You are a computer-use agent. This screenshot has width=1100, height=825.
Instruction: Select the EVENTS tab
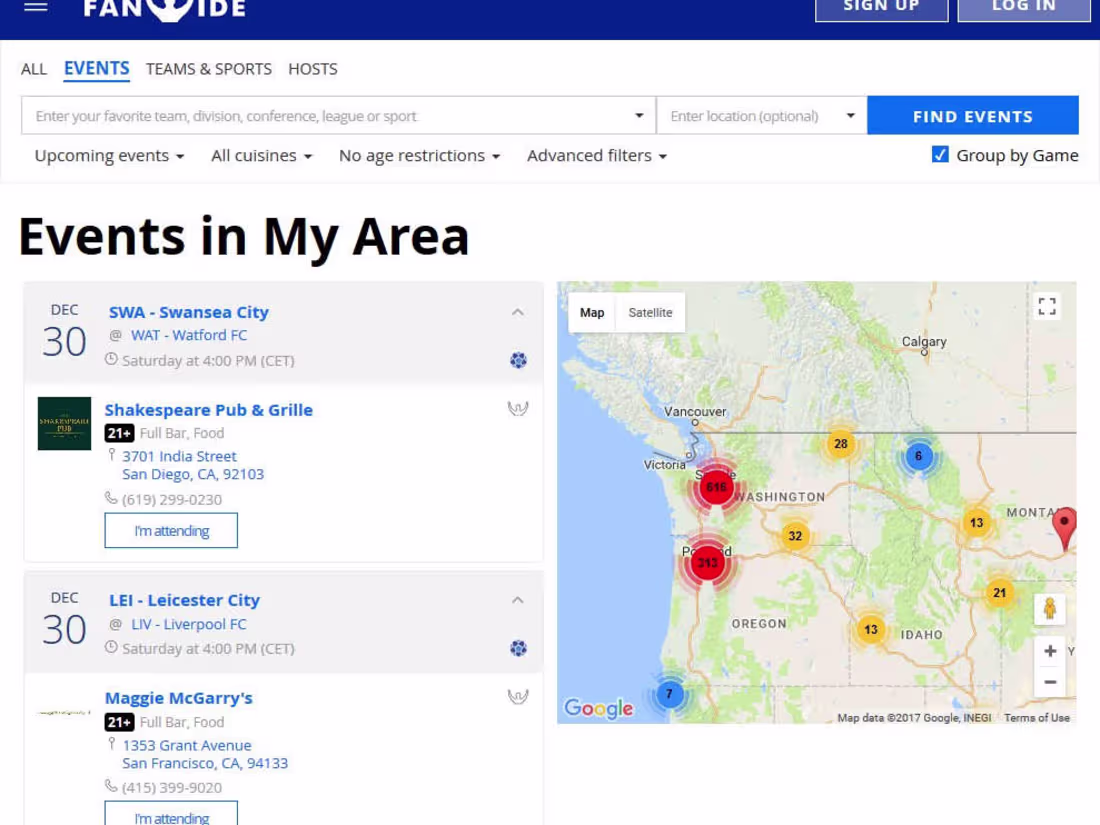coord(97,69)
